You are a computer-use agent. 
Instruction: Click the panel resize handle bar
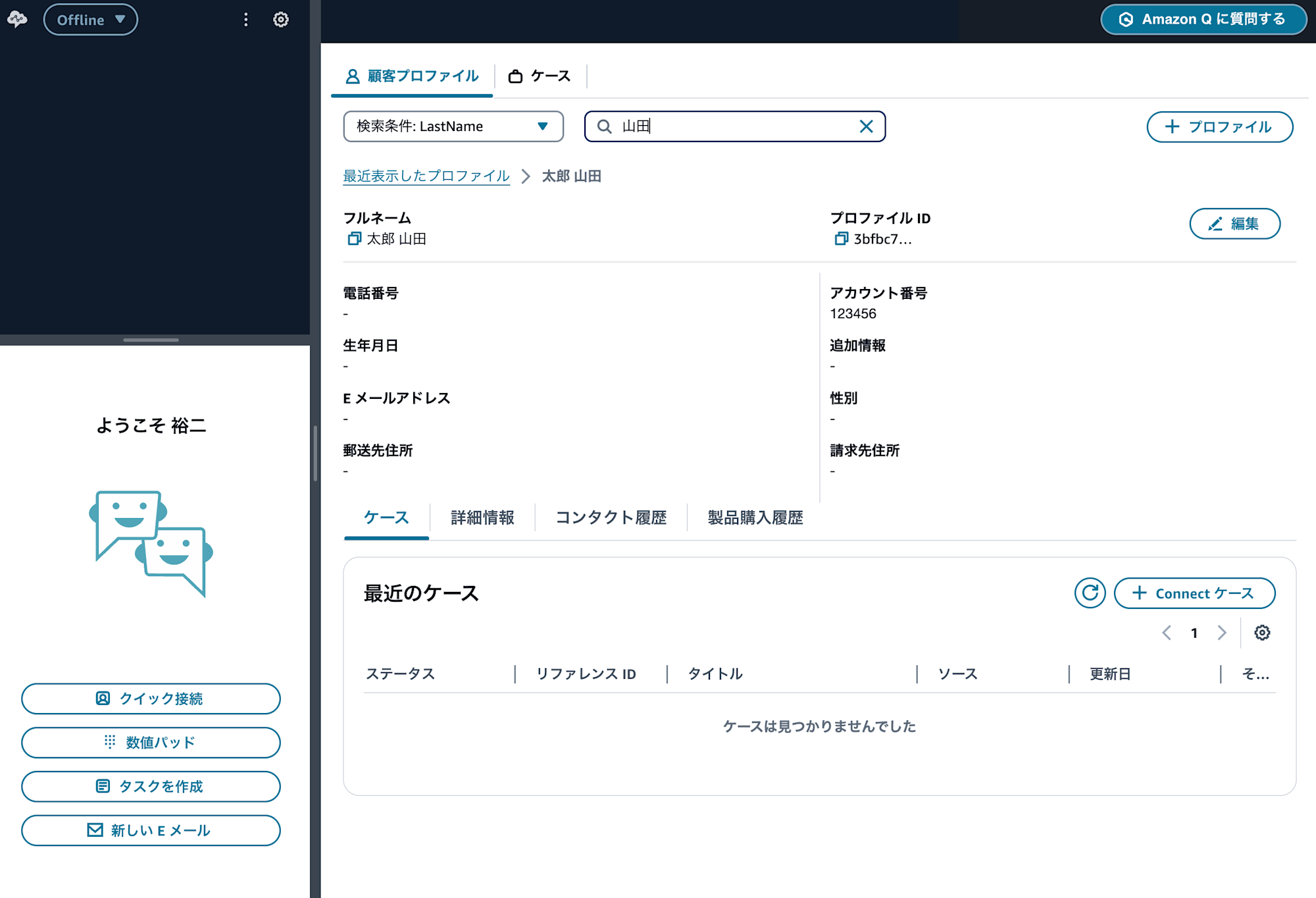(151, 340)
